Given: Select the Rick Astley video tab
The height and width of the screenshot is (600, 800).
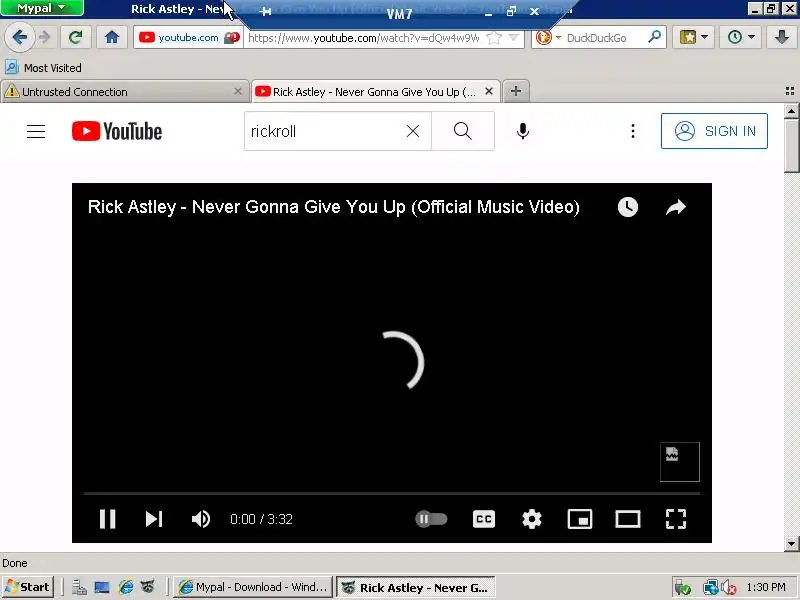Looking at the screenshot, I should coord(375,92).
